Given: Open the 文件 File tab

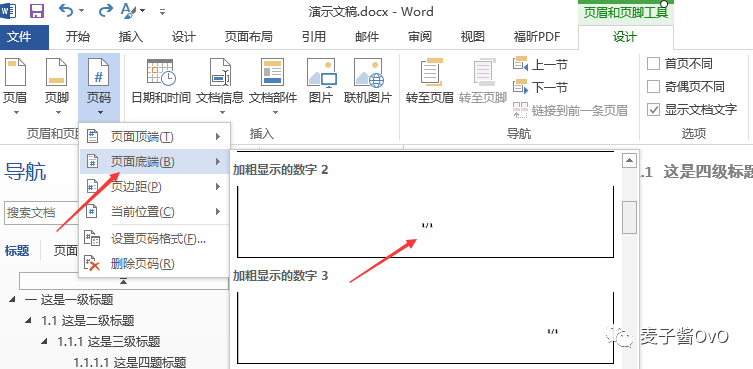Looking at the screenshot, I should 24,37.
